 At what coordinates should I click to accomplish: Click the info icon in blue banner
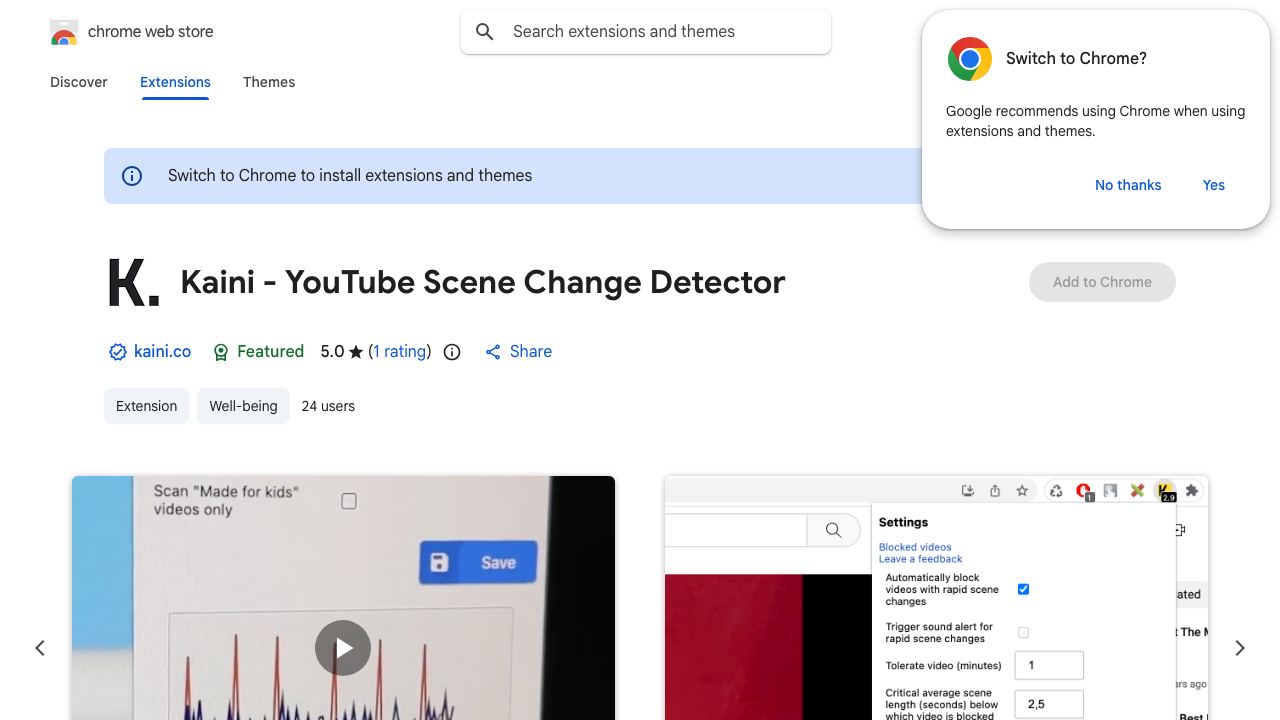[132, 176]
